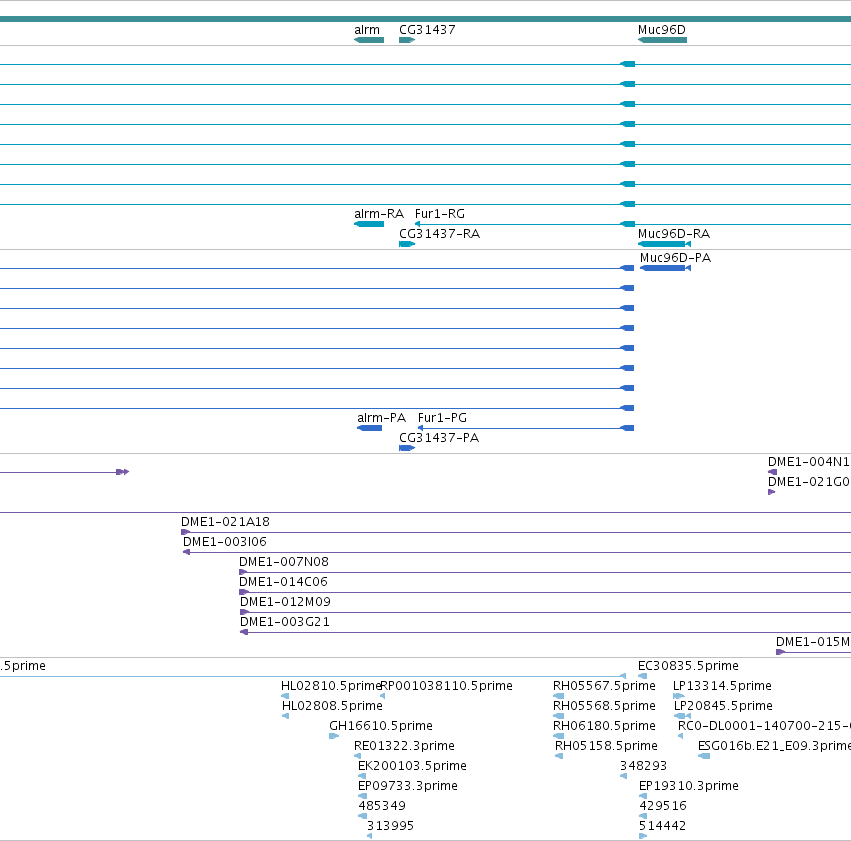This screenshot has height=841, width=851.
Task: Select the DME1-007N08 clone
Action: (545, 572)
